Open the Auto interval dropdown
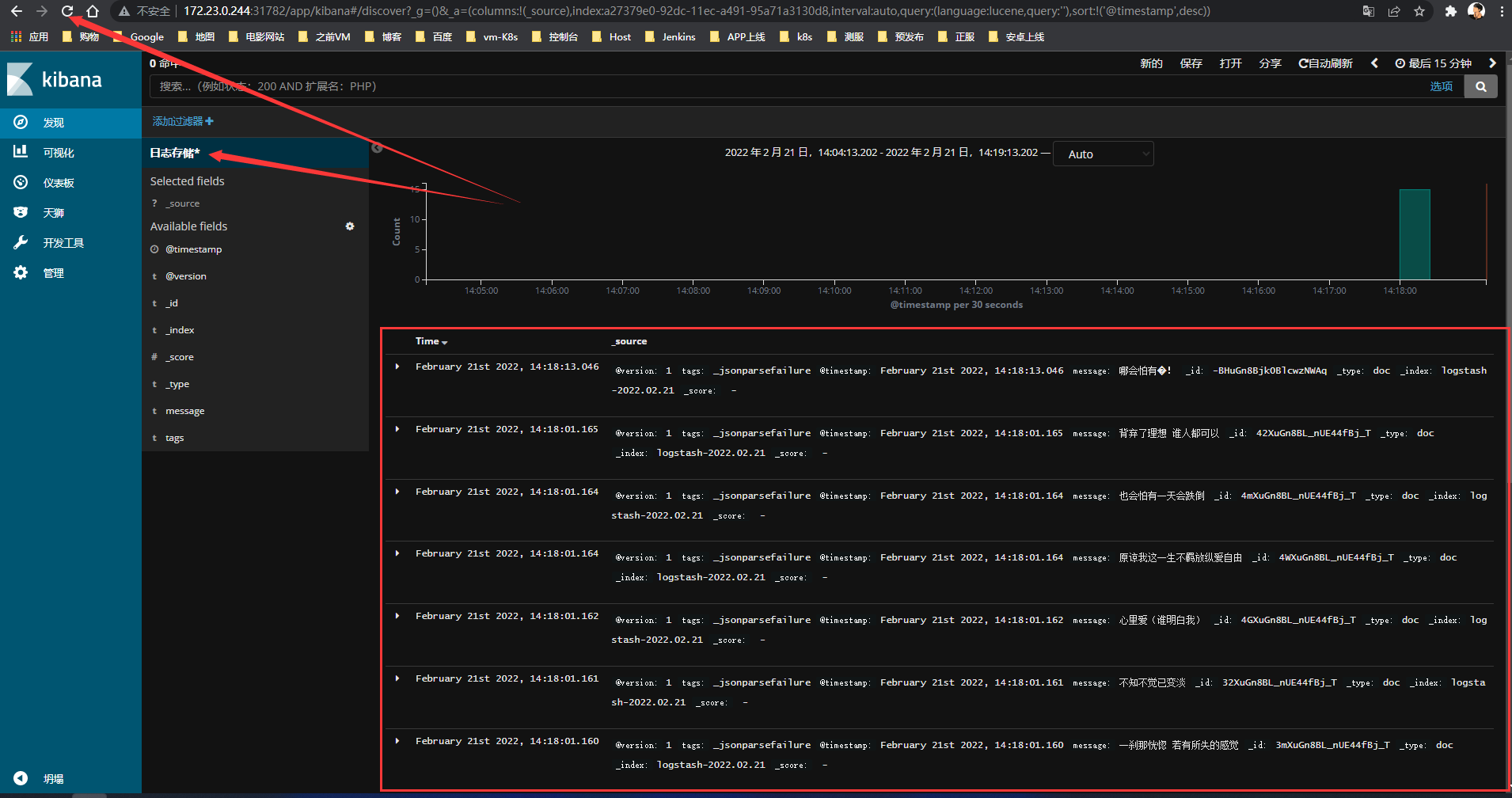 click(1104, 154)
